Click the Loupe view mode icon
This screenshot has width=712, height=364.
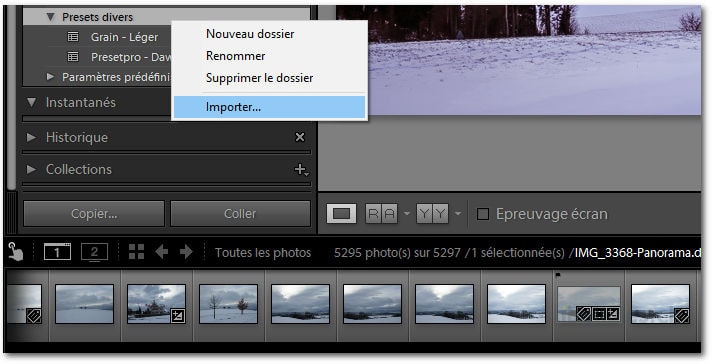(341, 214)
